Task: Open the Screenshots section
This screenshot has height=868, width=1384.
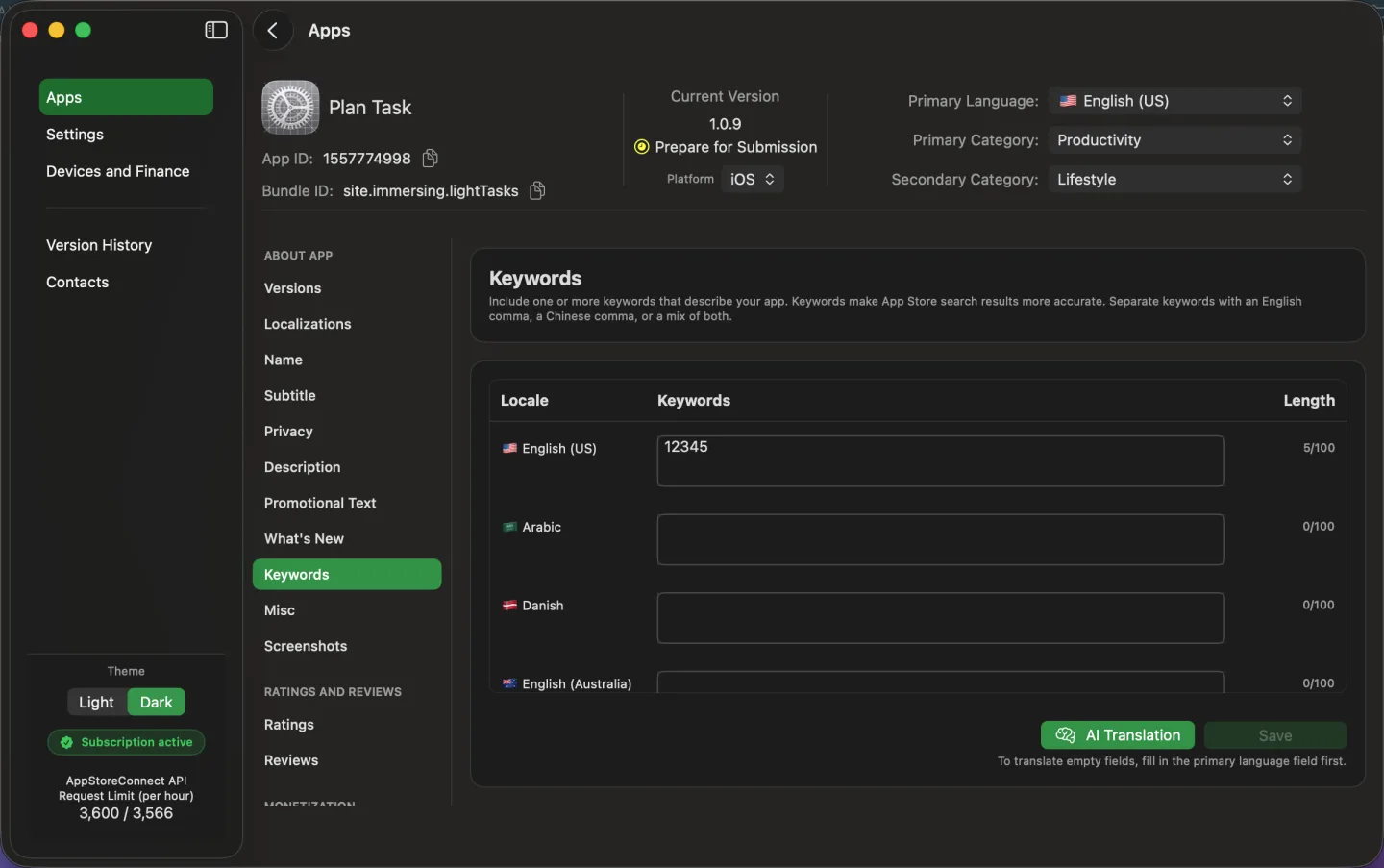Action: pos(306,646)
